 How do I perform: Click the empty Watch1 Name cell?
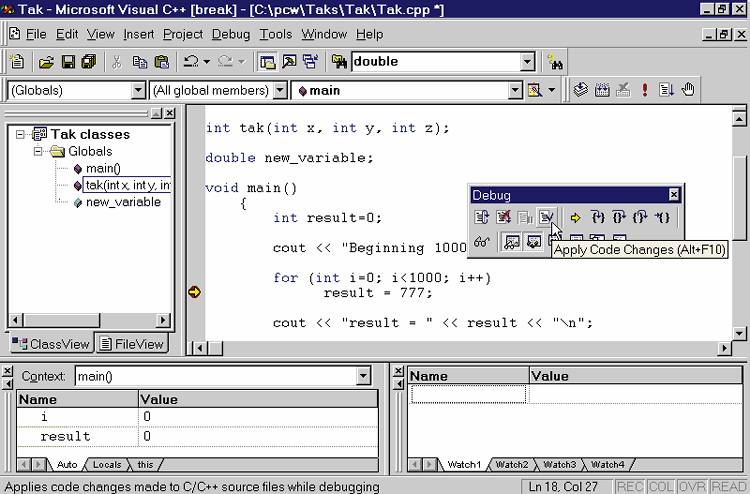[468, 394]
